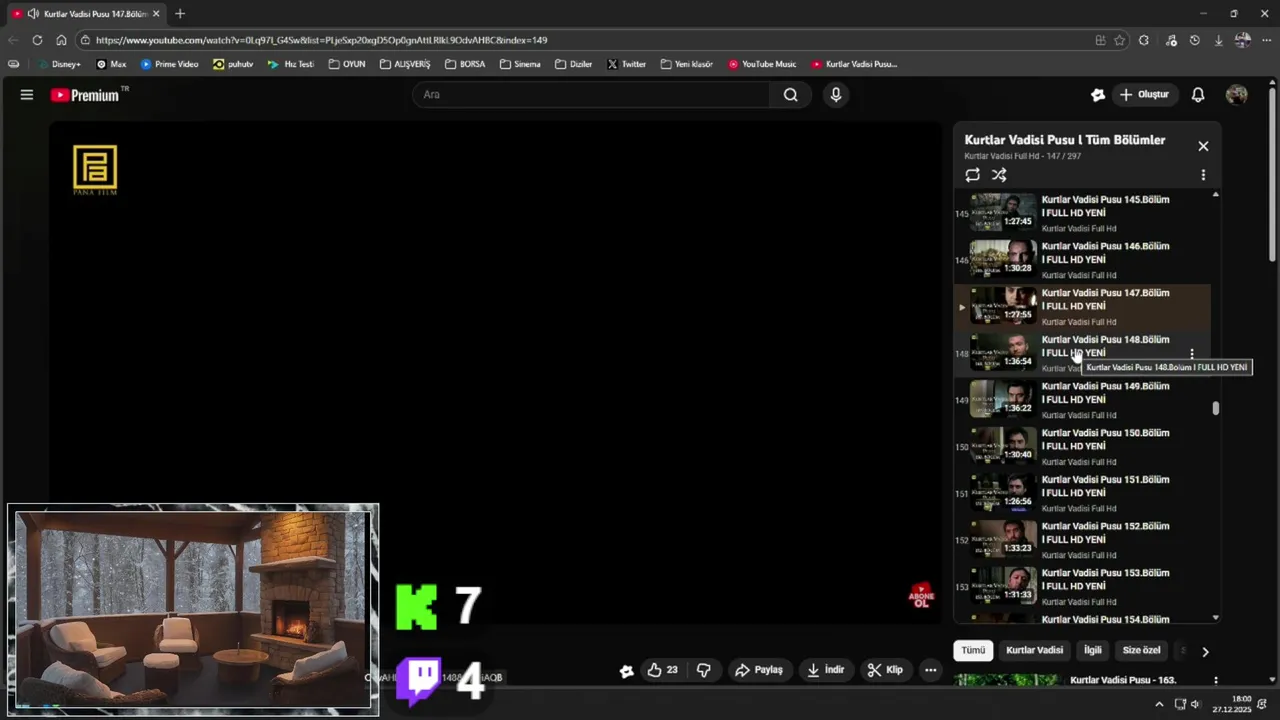Open puhutv bookmark
The width and height of the screenshot is (1280, 720).
(x=233, y=64)
